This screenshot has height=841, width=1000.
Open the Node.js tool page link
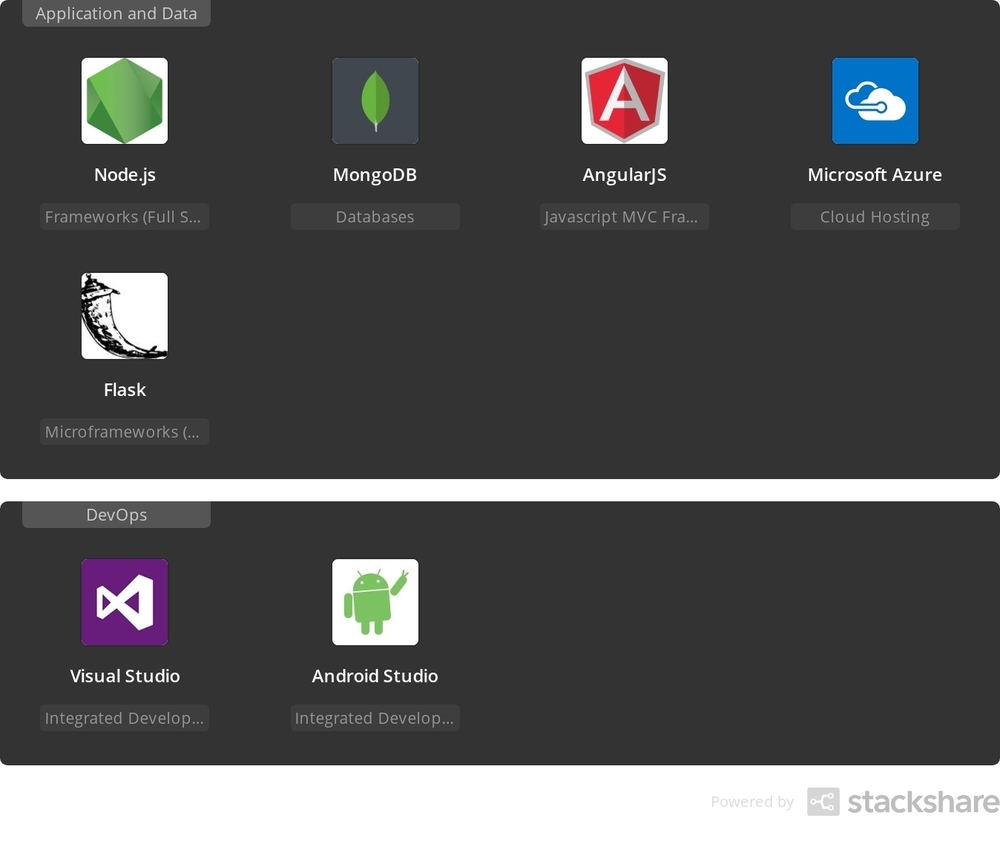point(124,174)
